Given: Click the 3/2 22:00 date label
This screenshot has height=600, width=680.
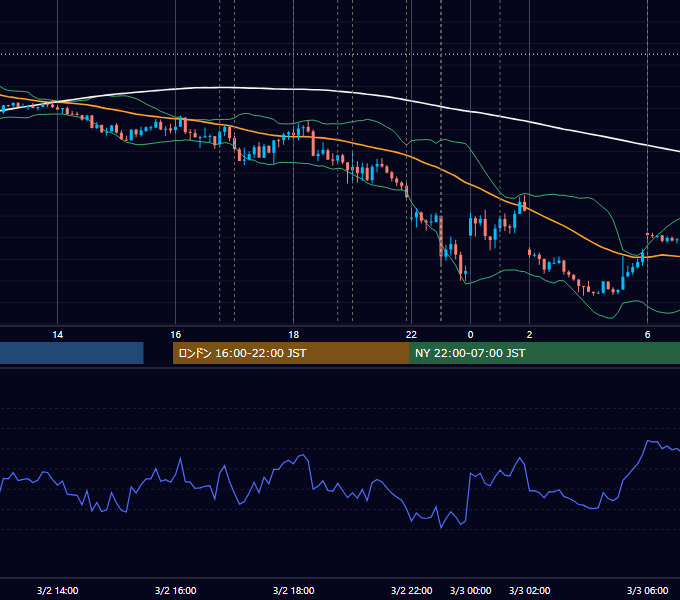Looking at the screenshot, I should pos(411,590).
